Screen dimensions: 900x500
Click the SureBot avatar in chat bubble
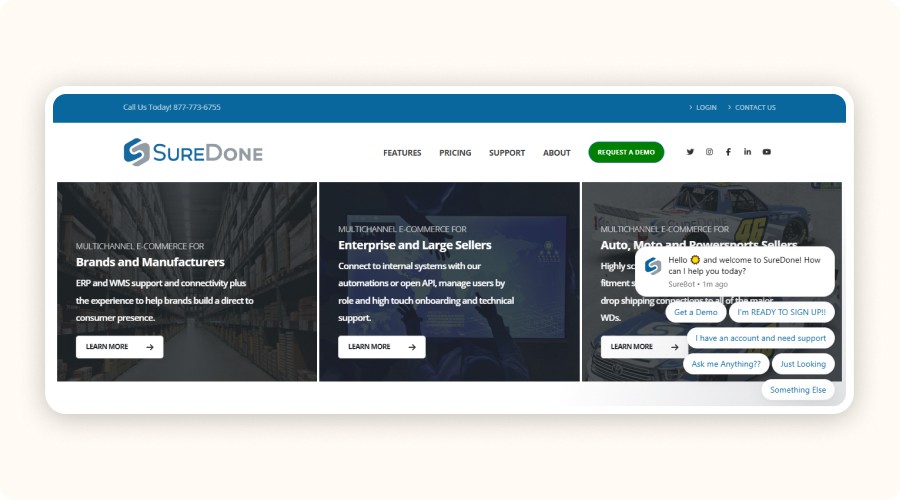point(653,266)
